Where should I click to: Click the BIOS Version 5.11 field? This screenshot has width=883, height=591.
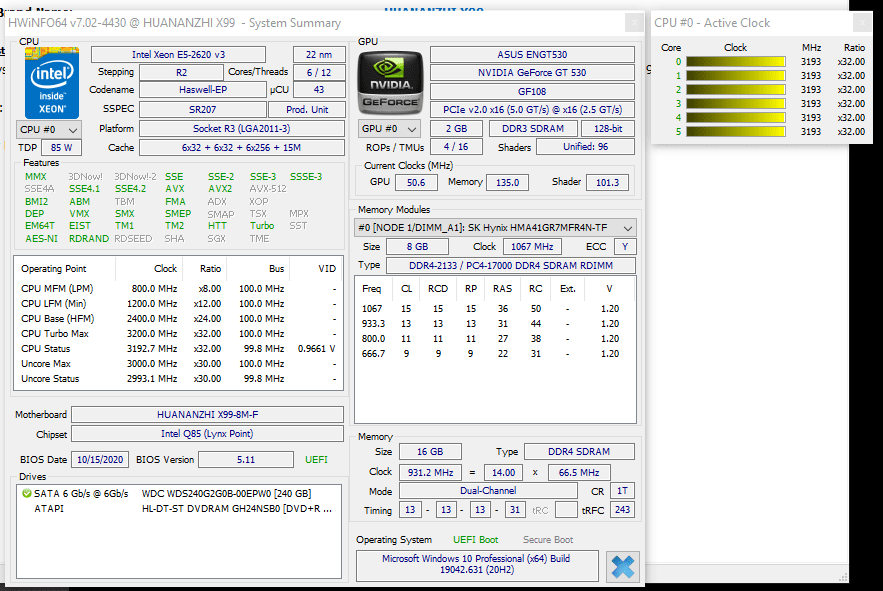click(x=246, y=460)
